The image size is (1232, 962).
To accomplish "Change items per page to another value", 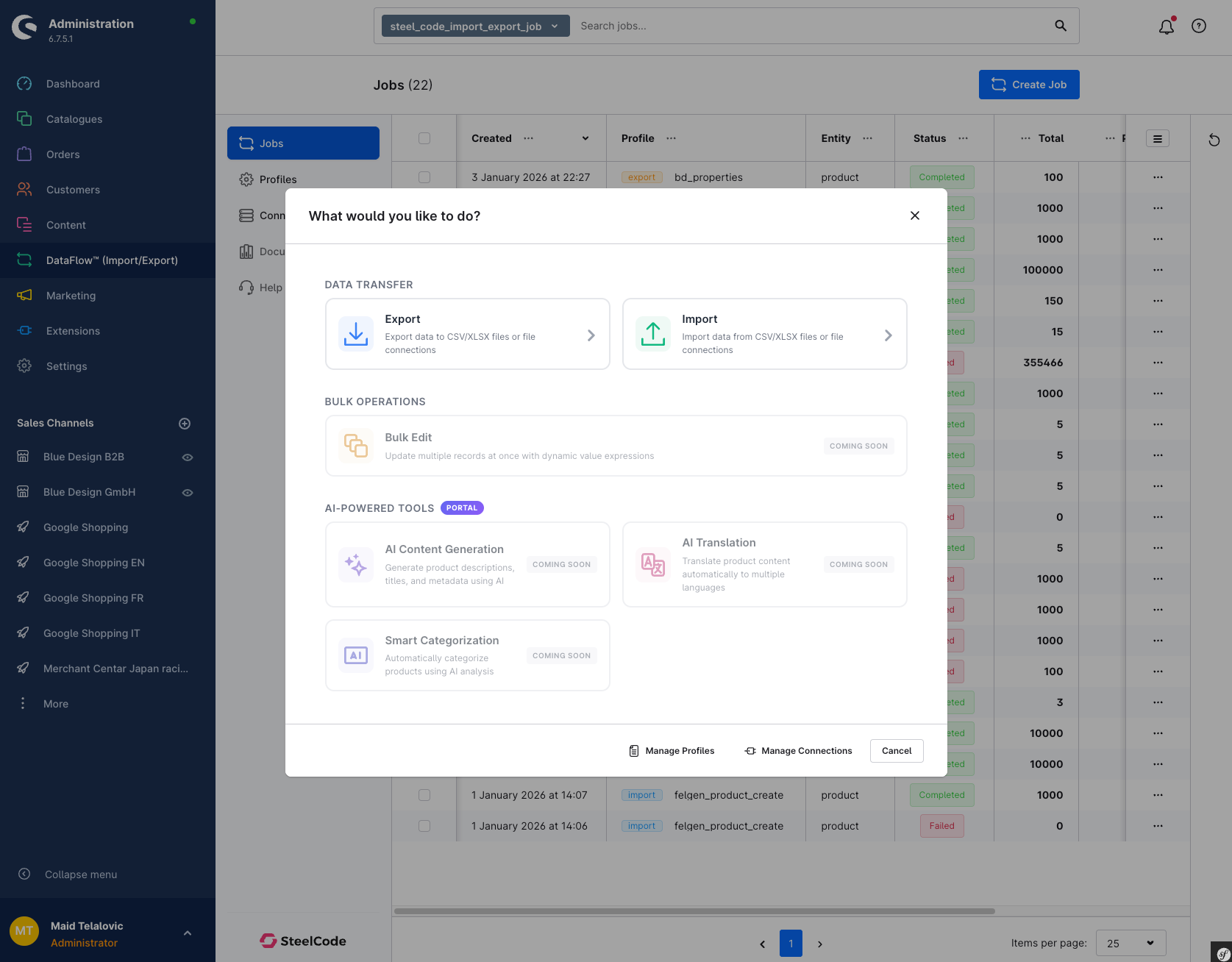I will pos(1130,942).
